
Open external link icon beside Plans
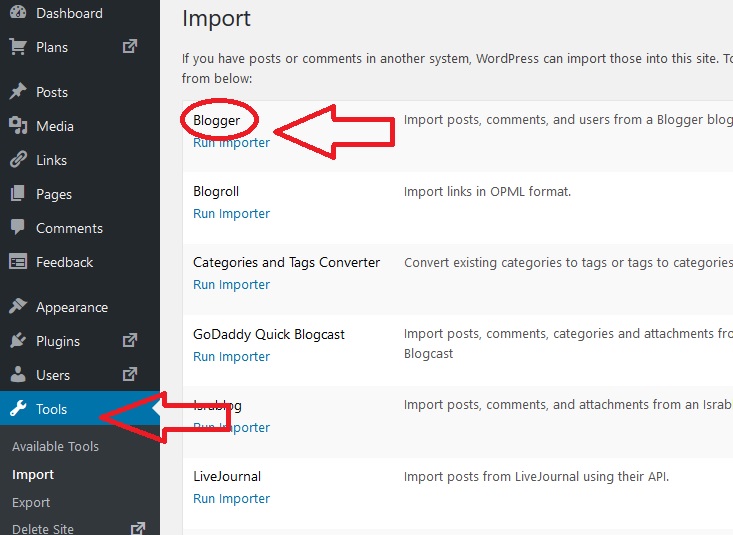(130, 46)
